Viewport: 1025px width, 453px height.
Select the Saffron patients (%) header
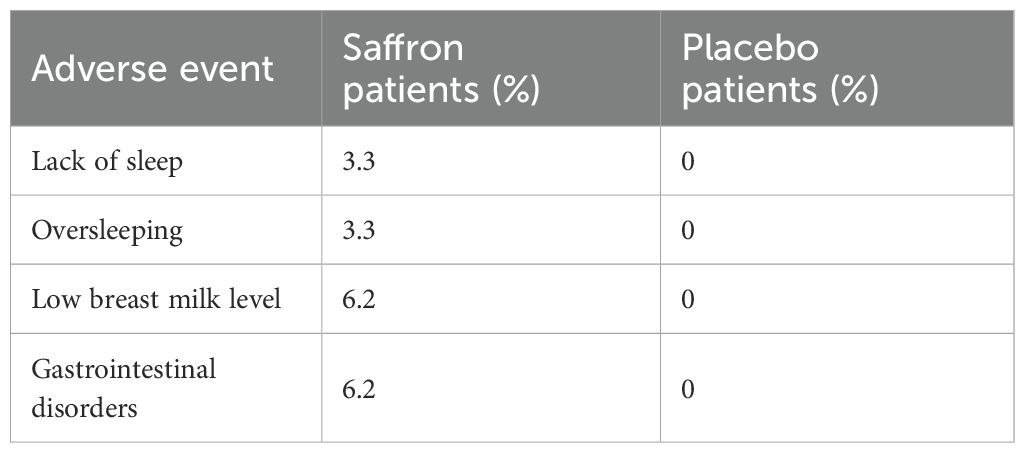[442, 68]
